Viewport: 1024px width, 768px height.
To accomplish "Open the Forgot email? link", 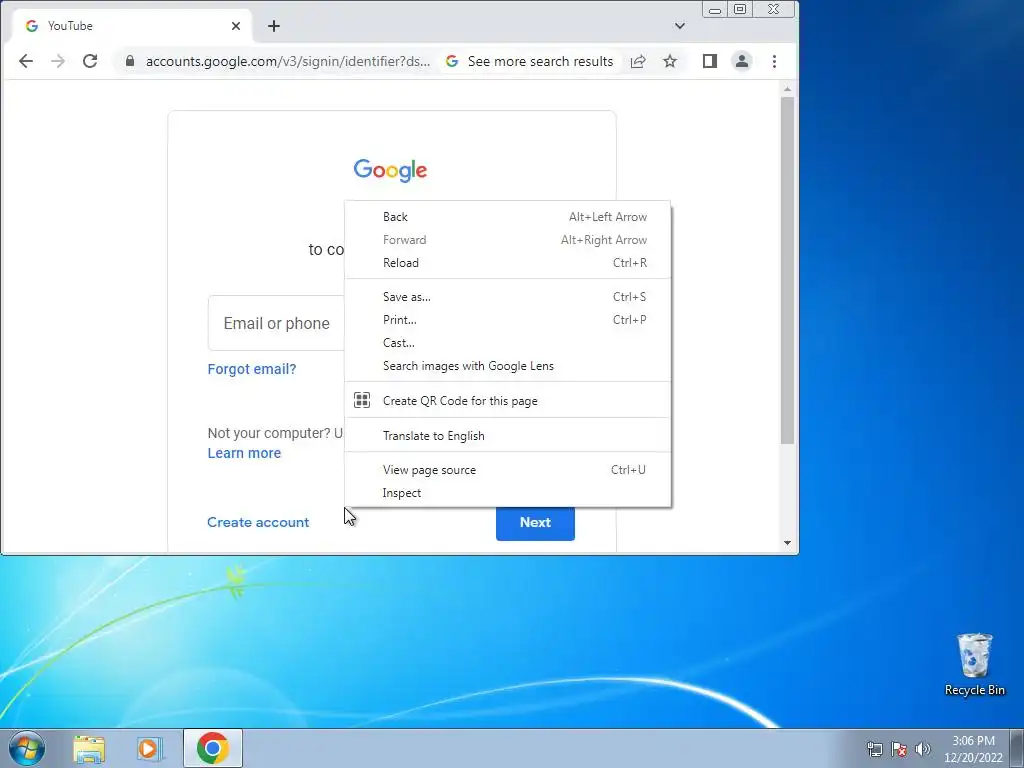I will (x=251, y=369).
